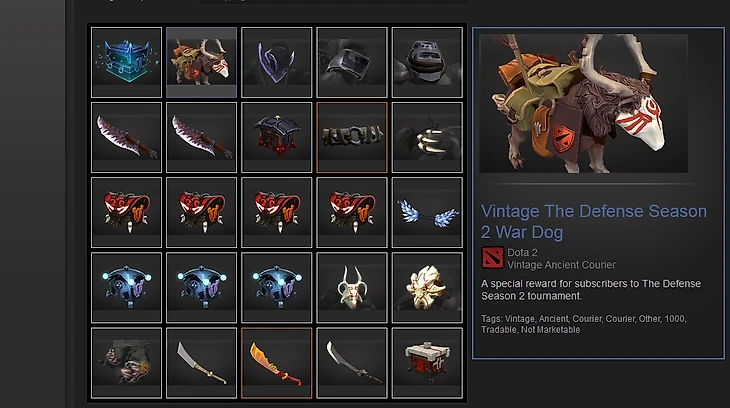Select the orange flame sword item
This screenshot has height=408, width=730.
tap(277, 363)
